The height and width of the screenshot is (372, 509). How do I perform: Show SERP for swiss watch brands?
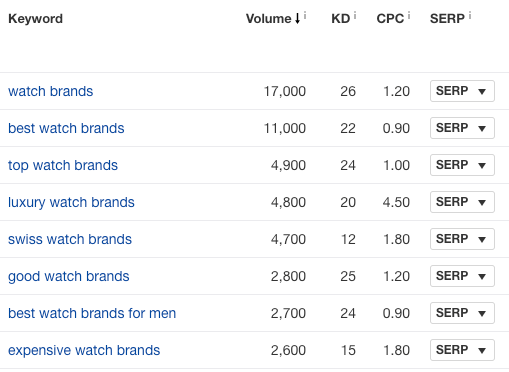point(462,239)
